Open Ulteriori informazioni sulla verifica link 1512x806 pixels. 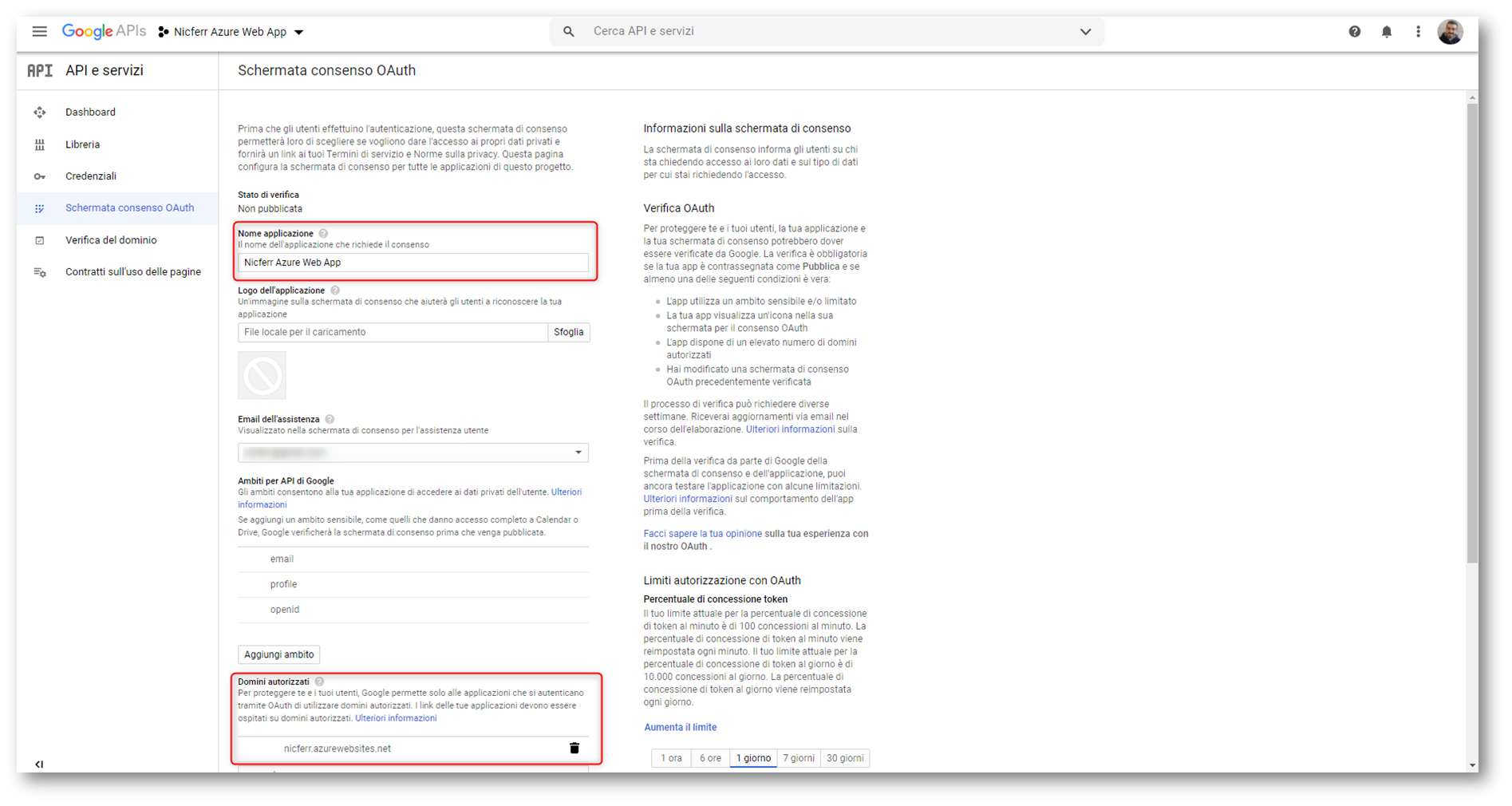click(x=790, y=429)
